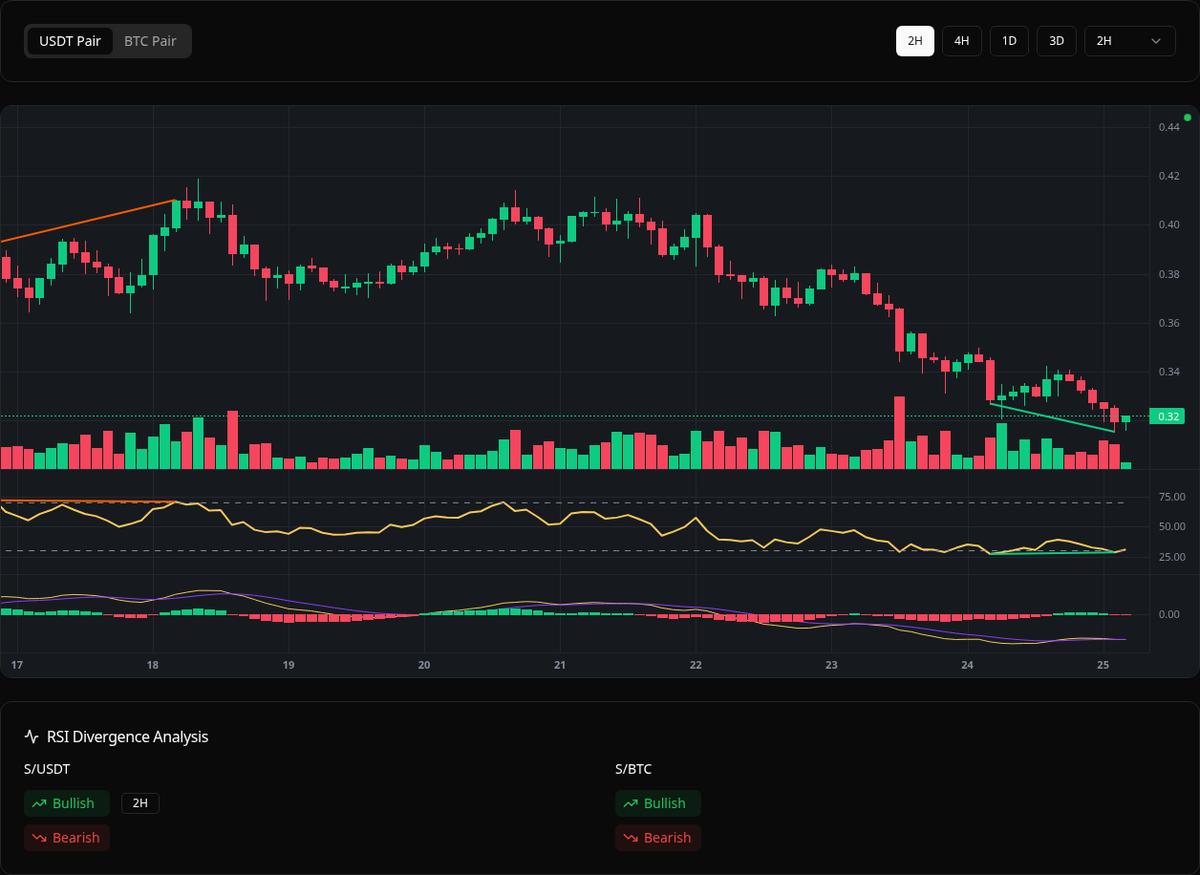1200x875 pixels.
Task: Click the 0.42 price axis label
Action: coord(1169,176)
